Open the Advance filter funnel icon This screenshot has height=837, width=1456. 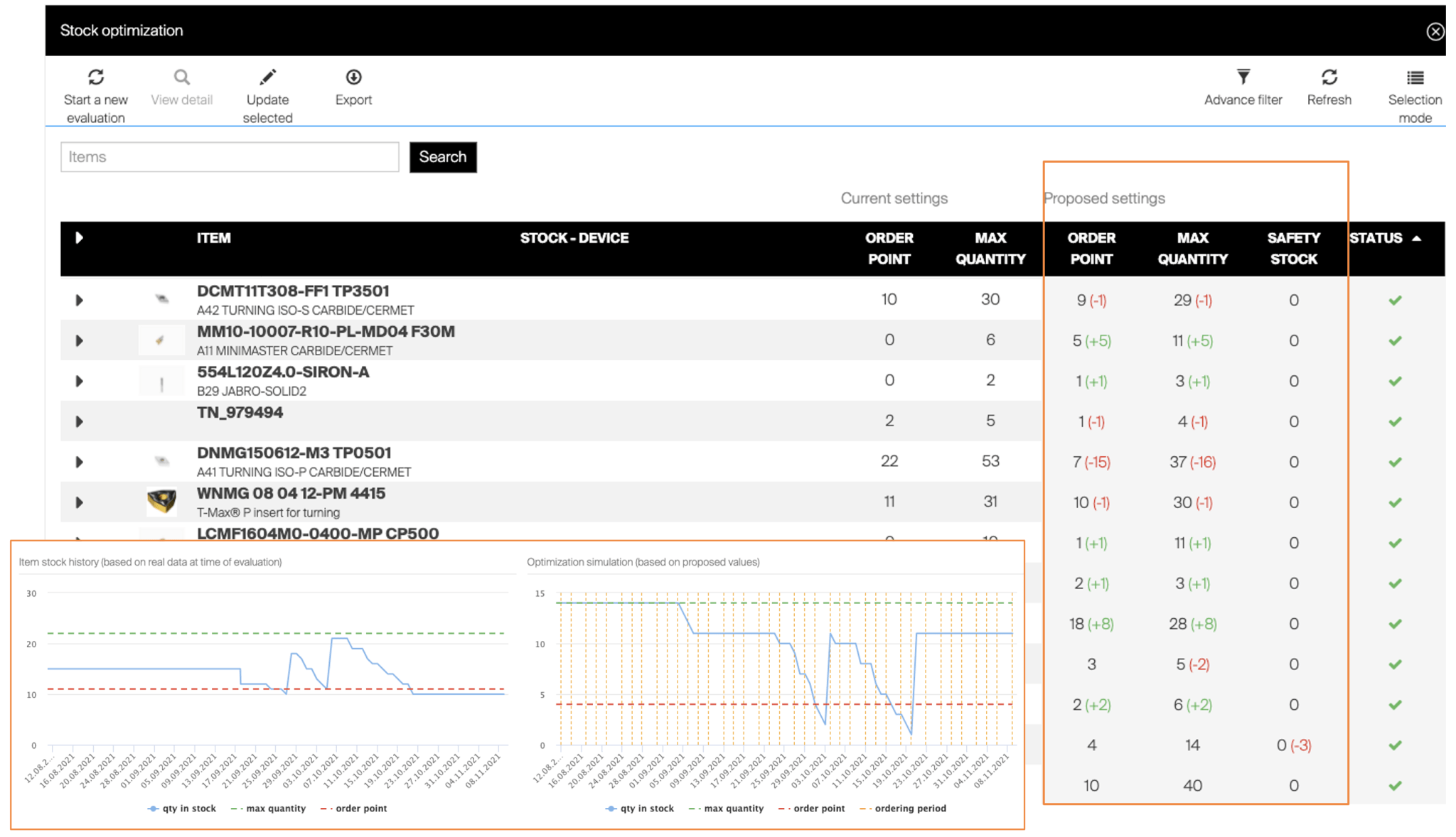[1243, 77]
